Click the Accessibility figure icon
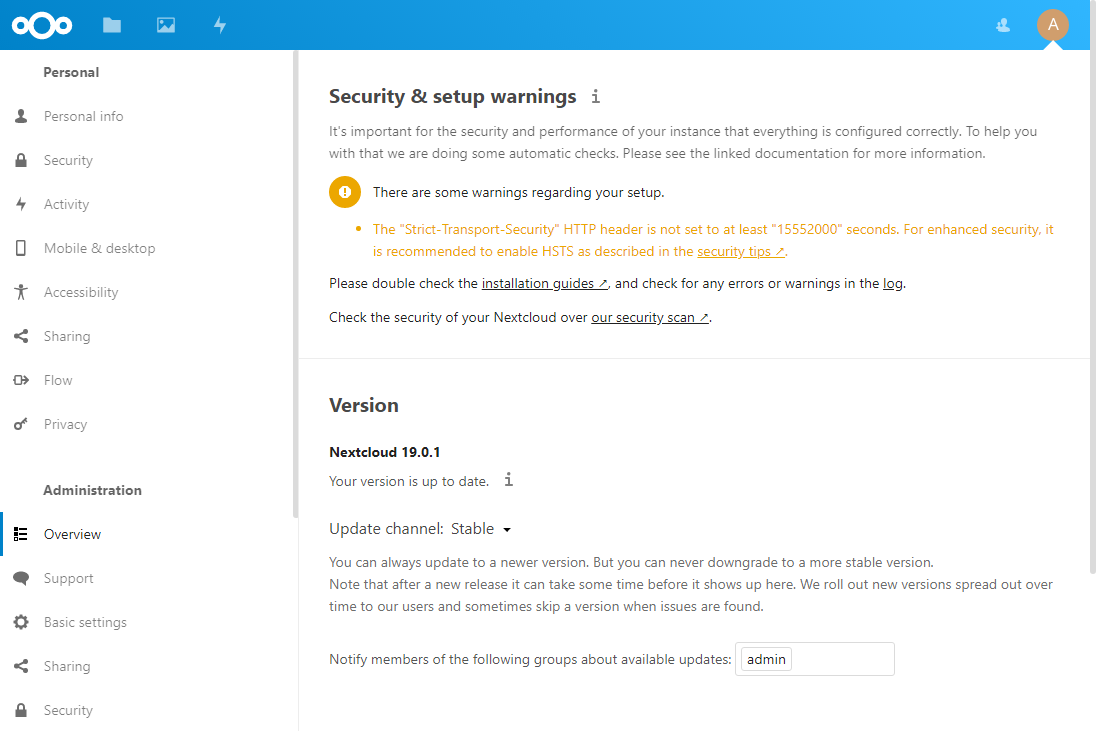Screen dimensions: 1096x736 click(21, 292)
